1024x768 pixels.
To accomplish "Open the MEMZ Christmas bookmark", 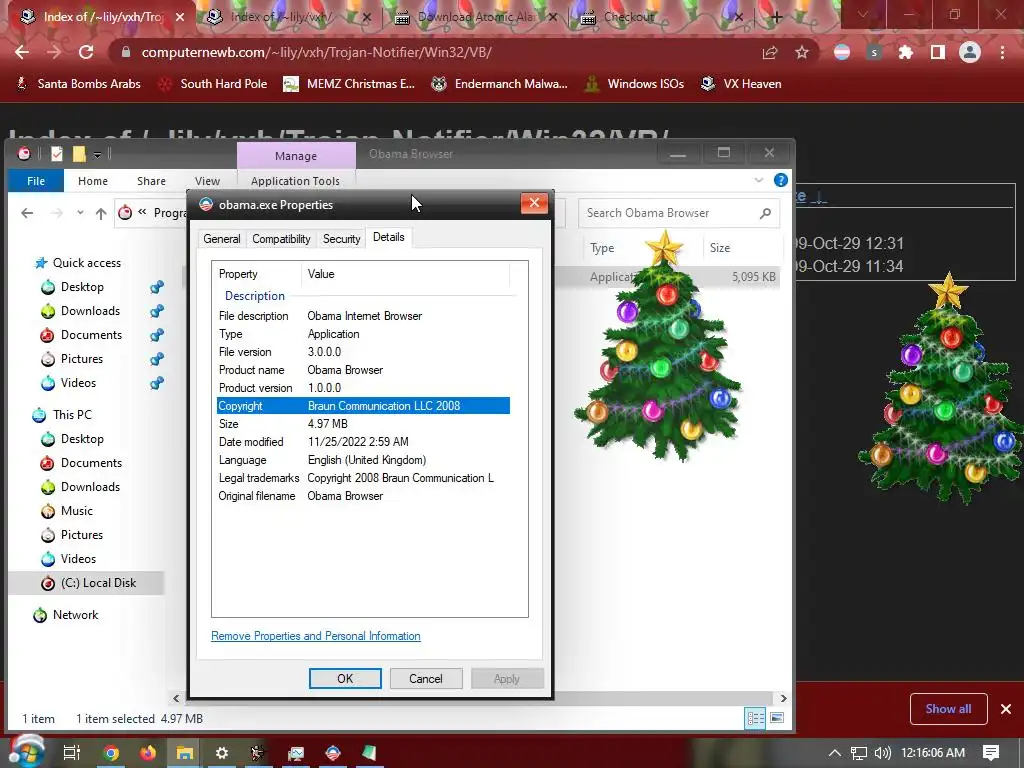I will [349, 84].
